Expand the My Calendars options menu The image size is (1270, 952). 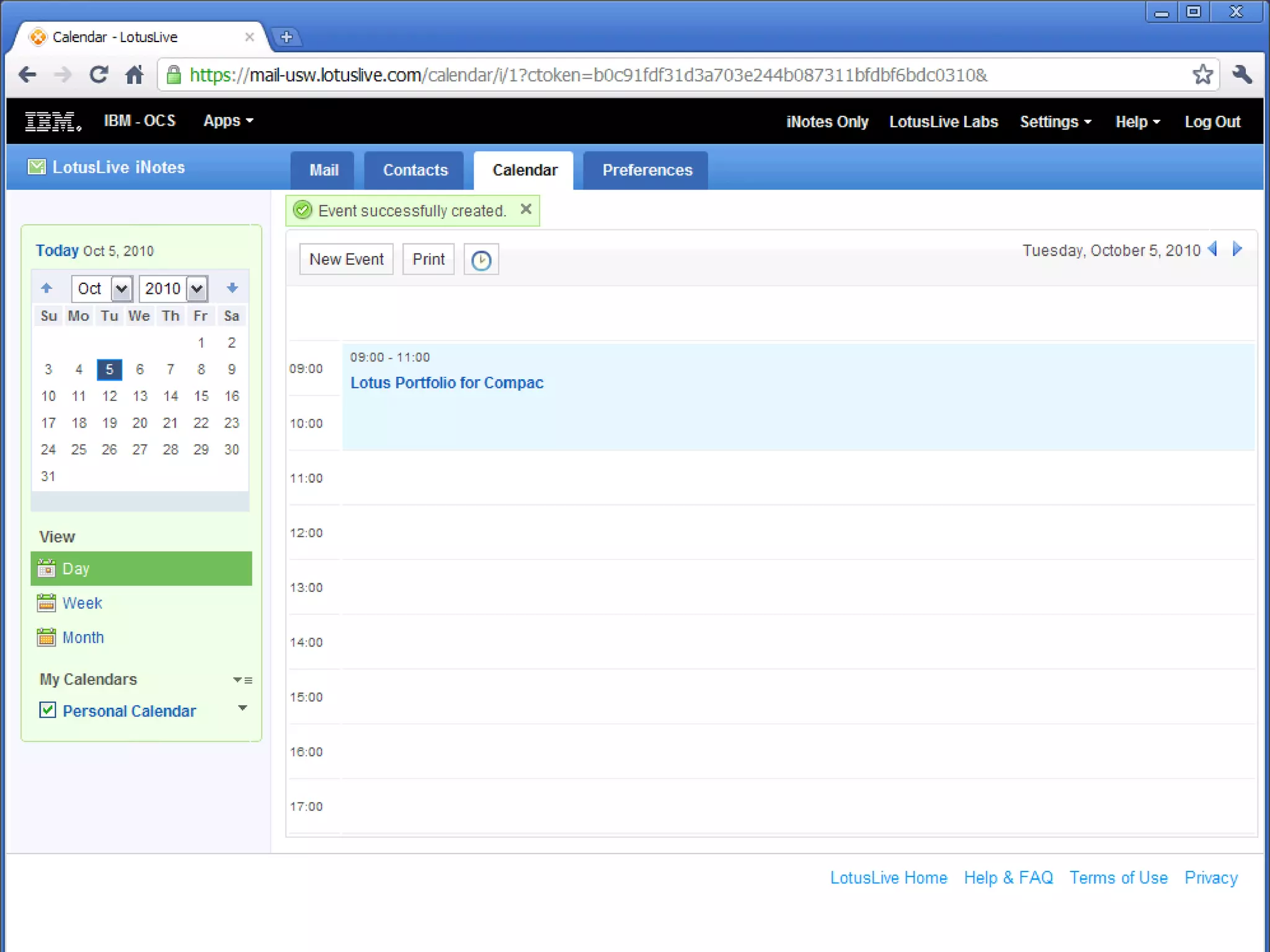242,680
